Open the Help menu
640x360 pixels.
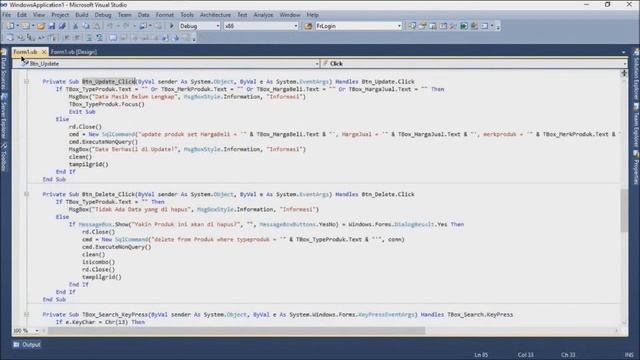coord(312,15)
